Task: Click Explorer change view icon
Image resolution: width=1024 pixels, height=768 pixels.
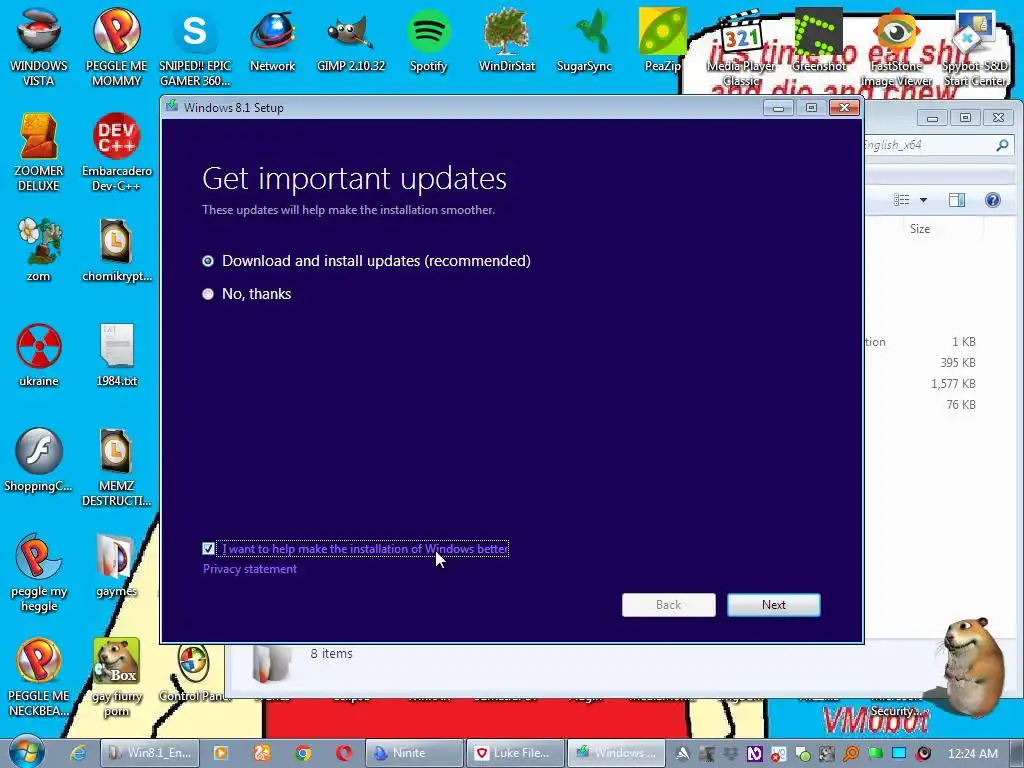Action: pyautogui.click(x=902, y=200)
